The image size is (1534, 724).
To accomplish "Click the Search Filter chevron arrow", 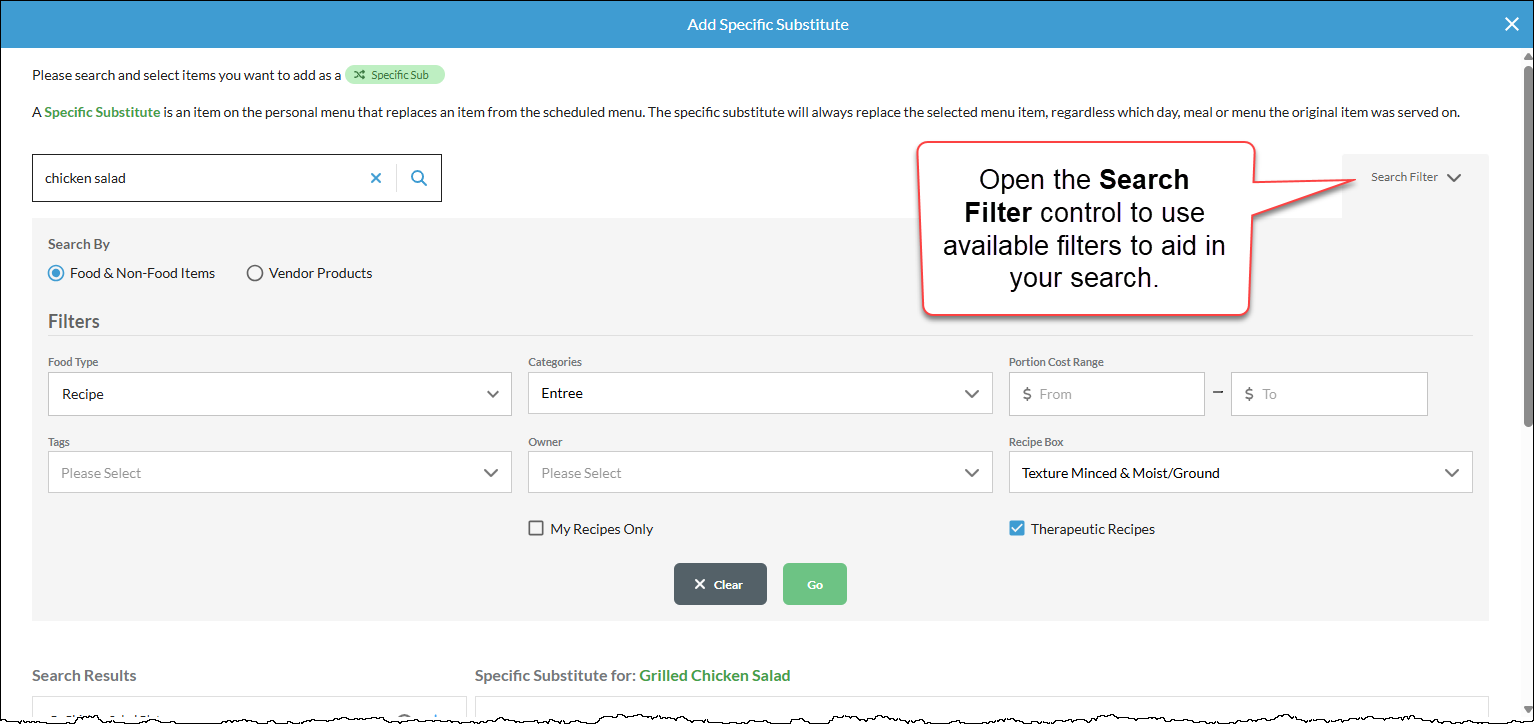I will [x=1454, y=178].
